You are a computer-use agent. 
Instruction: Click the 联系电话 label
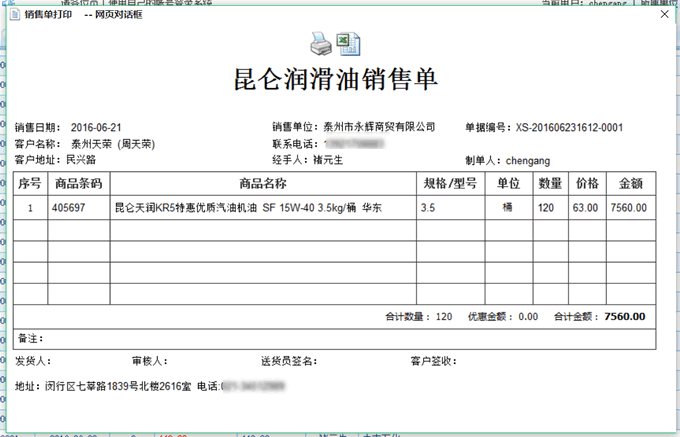pos(295,144)
